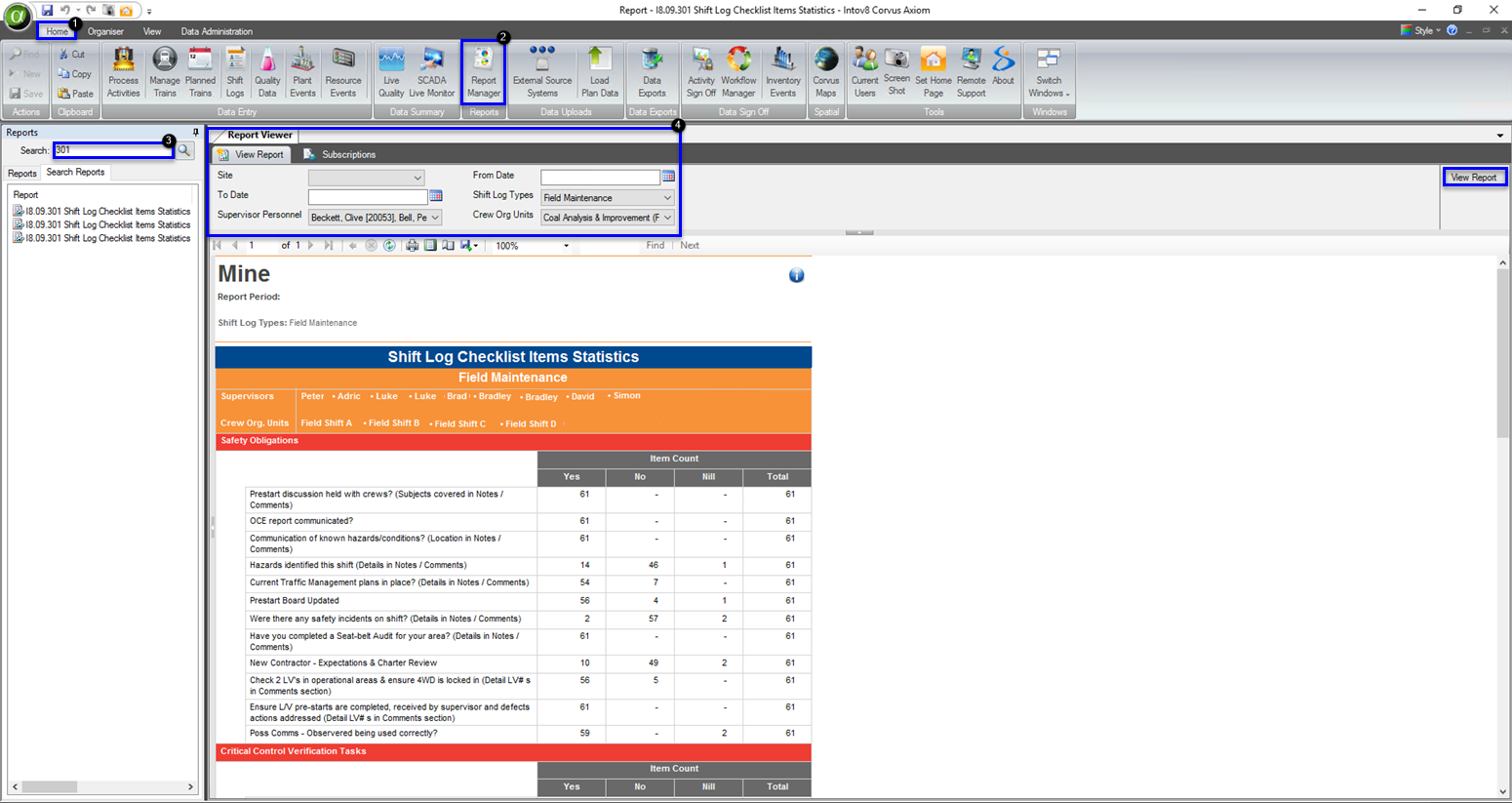The width and height of the screenshot is (1512, 803).
Task: Open the Process Activities tool
Action: pos(123,73)
